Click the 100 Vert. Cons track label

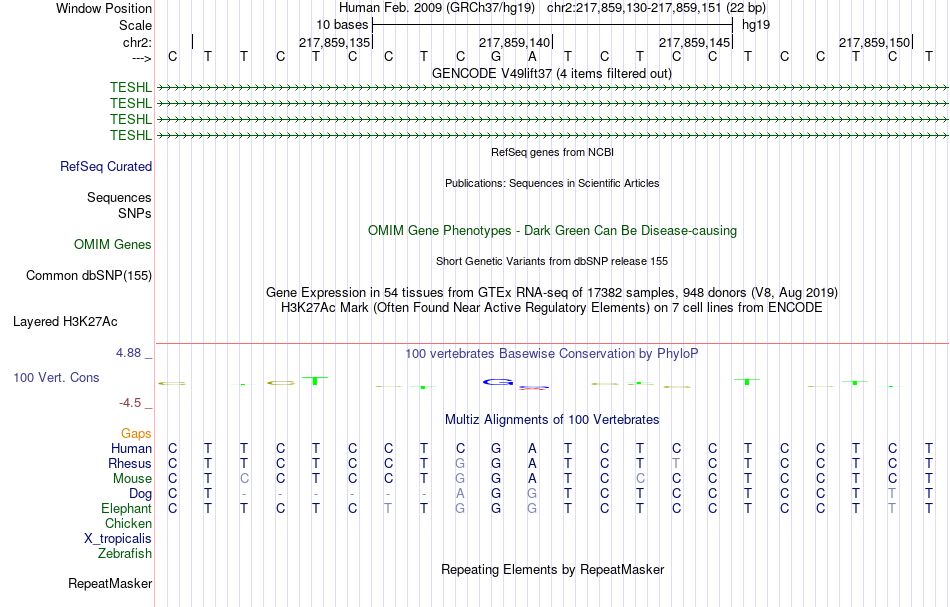click(56, 377)
